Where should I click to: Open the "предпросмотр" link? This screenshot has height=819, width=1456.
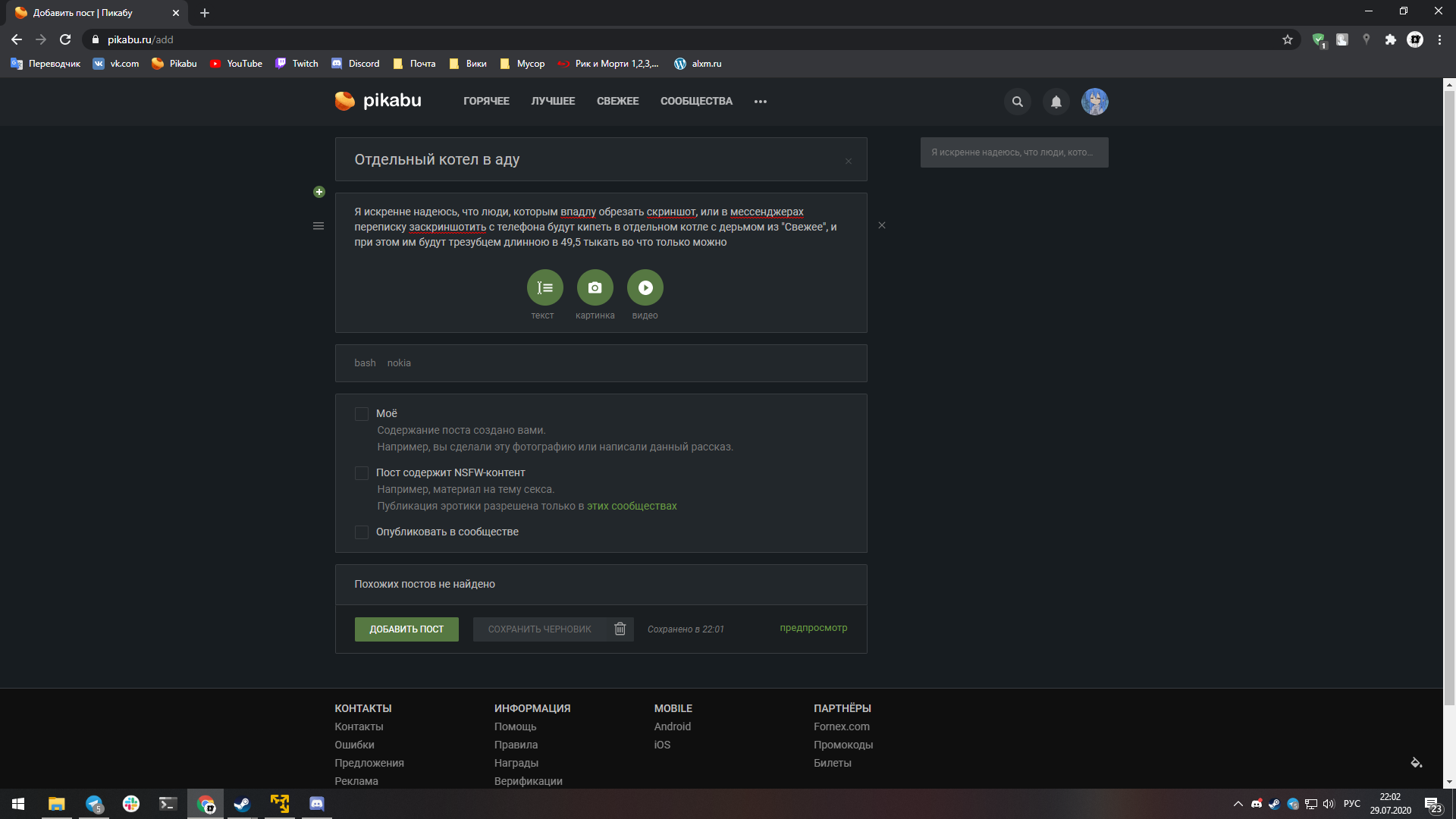coord(813,628)
